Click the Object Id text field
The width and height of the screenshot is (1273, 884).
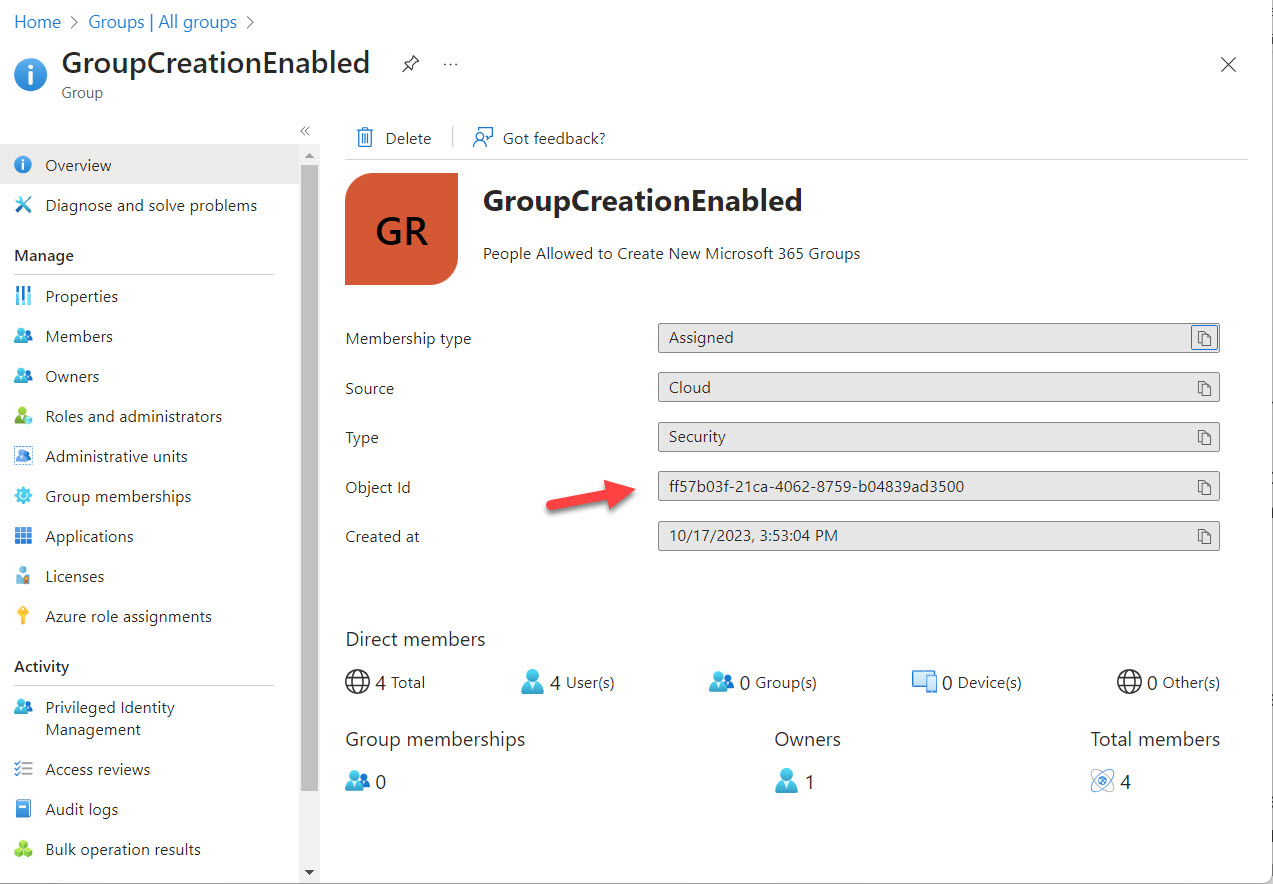tap(920, 487)
